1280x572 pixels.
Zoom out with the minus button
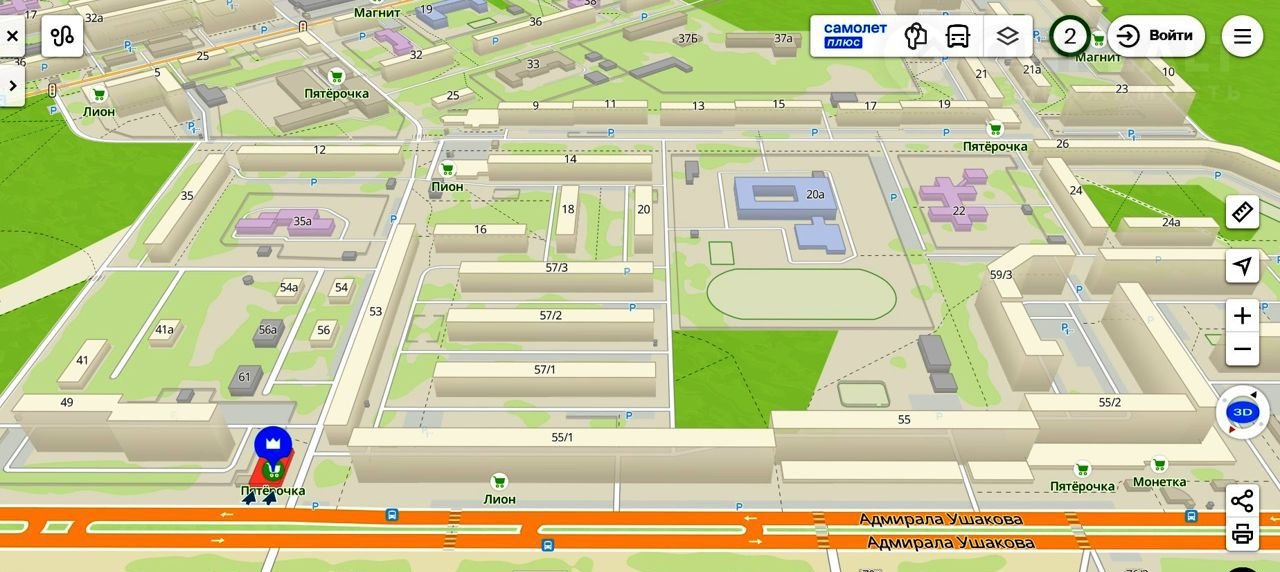[x=1242, y=349]
